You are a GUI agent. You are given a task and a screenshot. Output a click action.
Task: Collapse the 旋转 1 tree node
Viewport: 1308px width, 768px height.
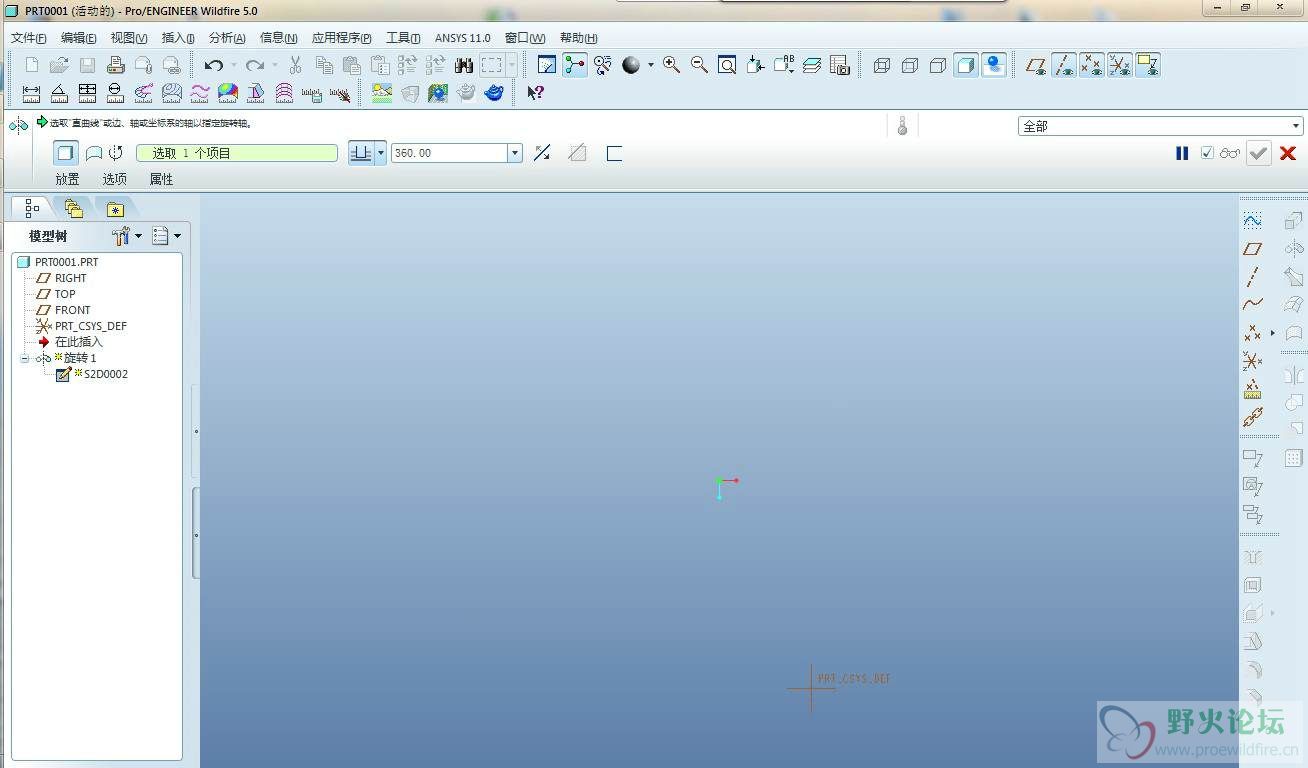pos(25,358)
